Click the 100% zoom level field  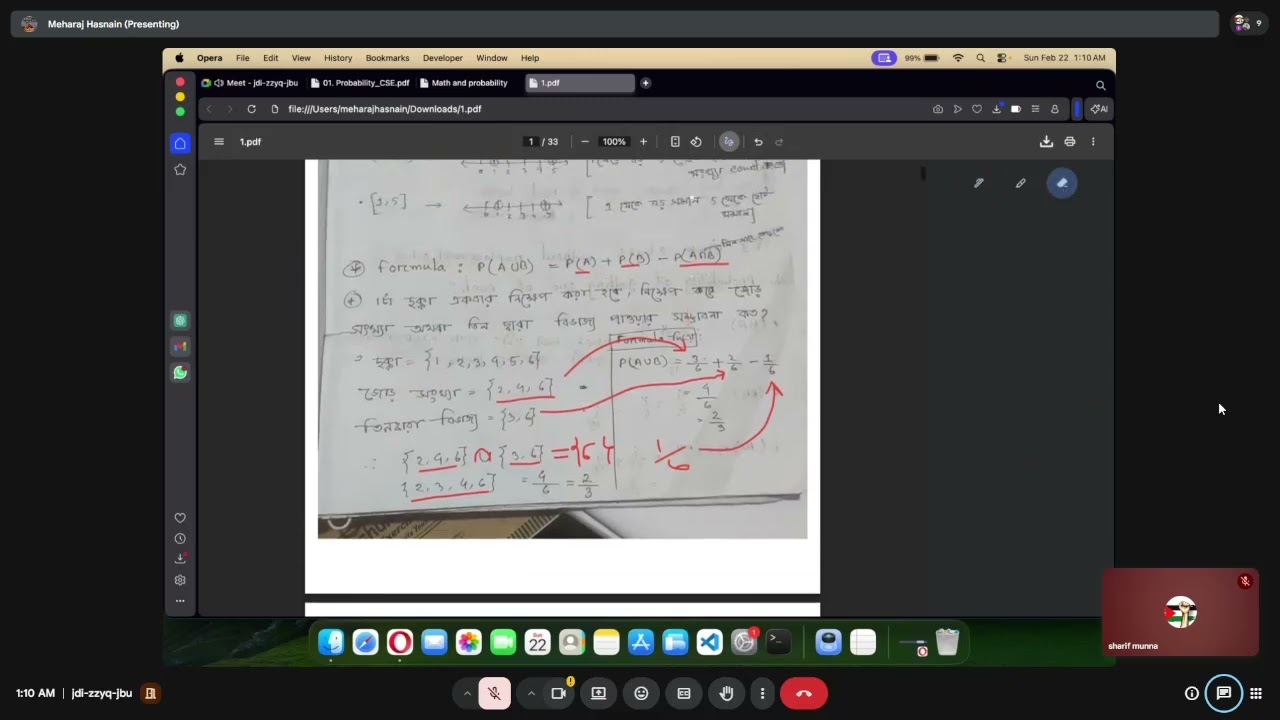click(x=614, y=142)
